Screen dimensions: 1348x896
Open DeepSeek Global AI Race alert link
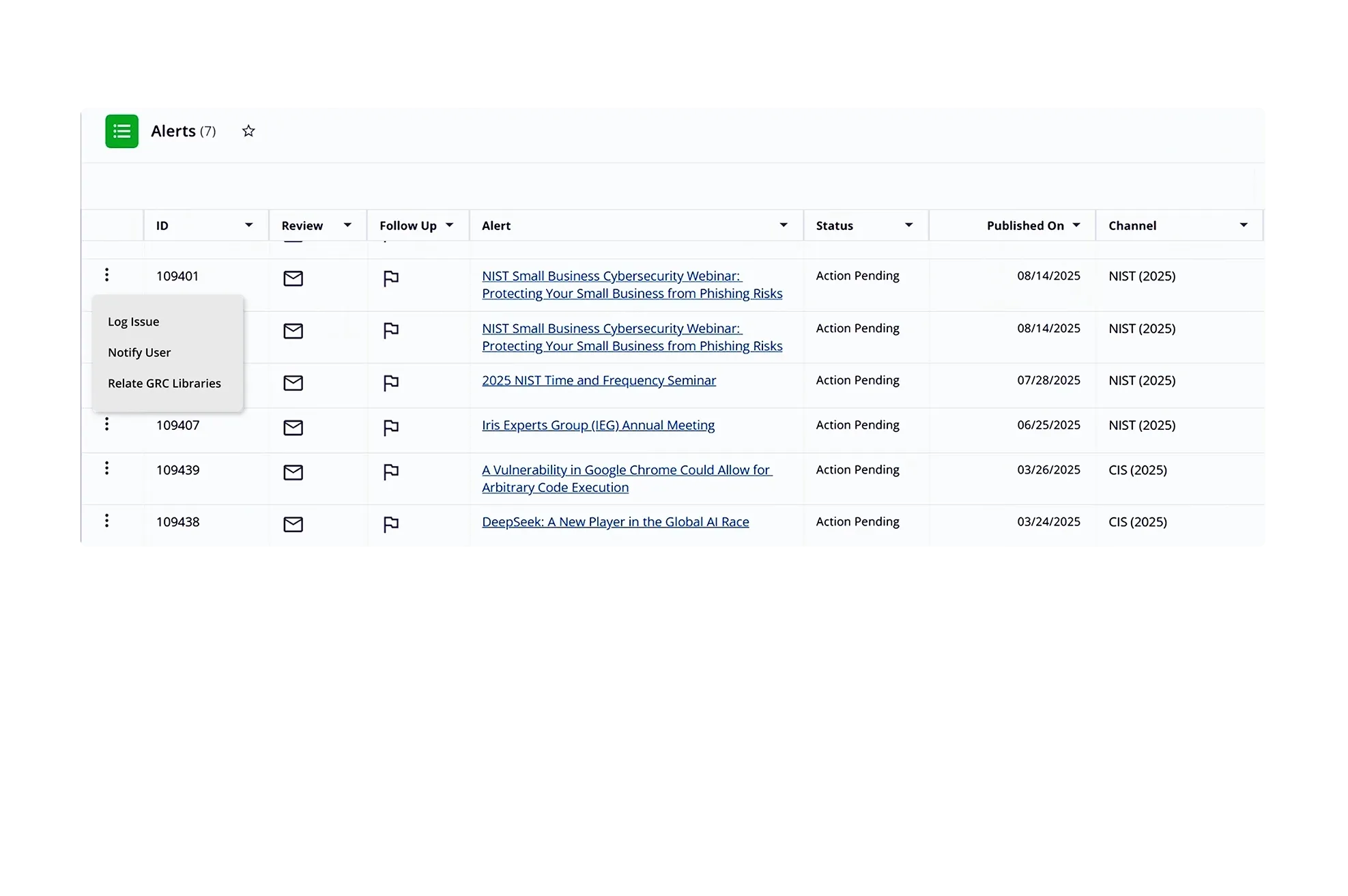(x=615, y=522)
